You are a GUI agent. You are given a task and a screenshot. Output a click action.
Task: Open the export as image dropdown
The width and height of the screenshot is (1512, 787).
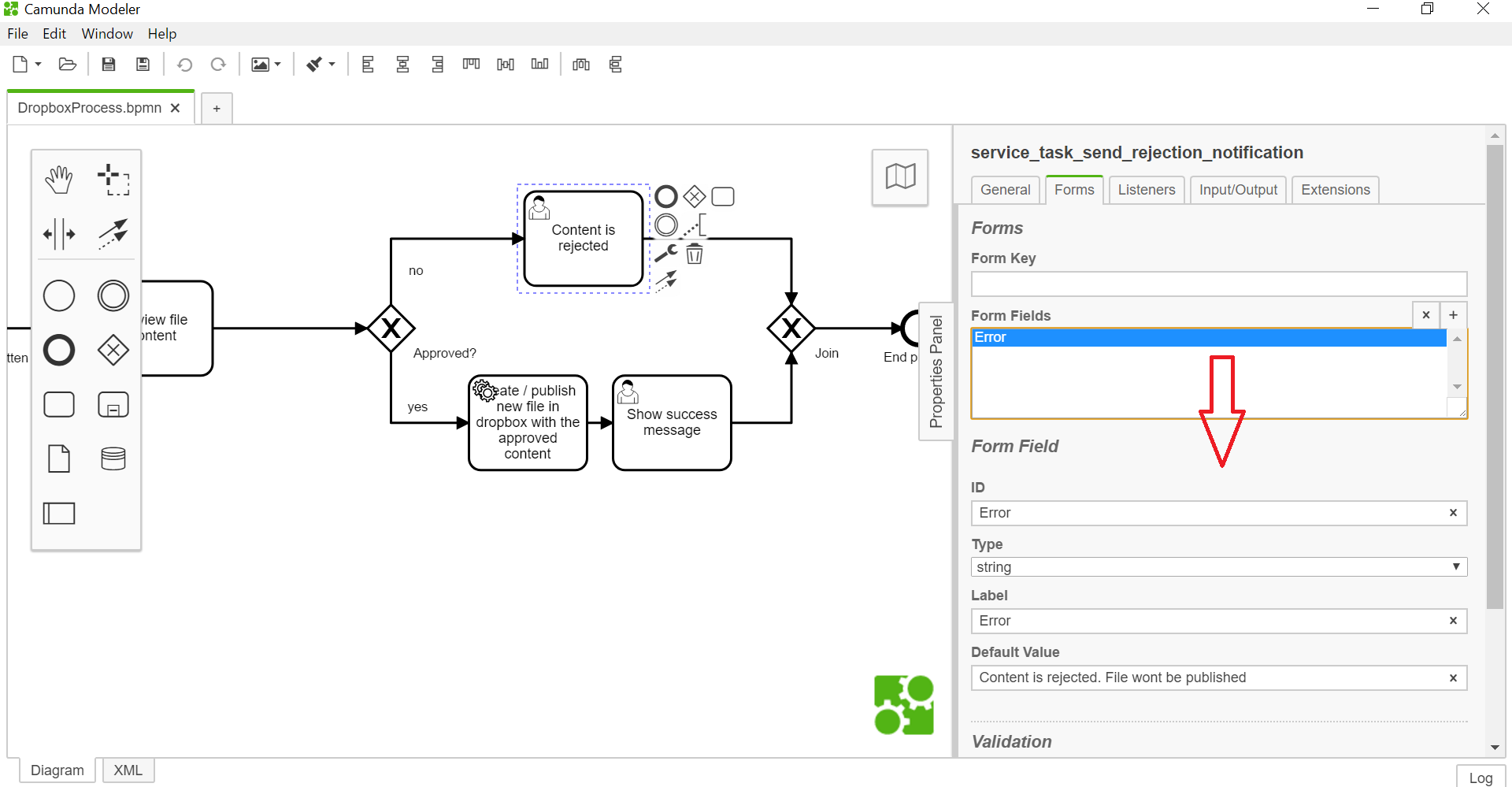tap(265, 65)
